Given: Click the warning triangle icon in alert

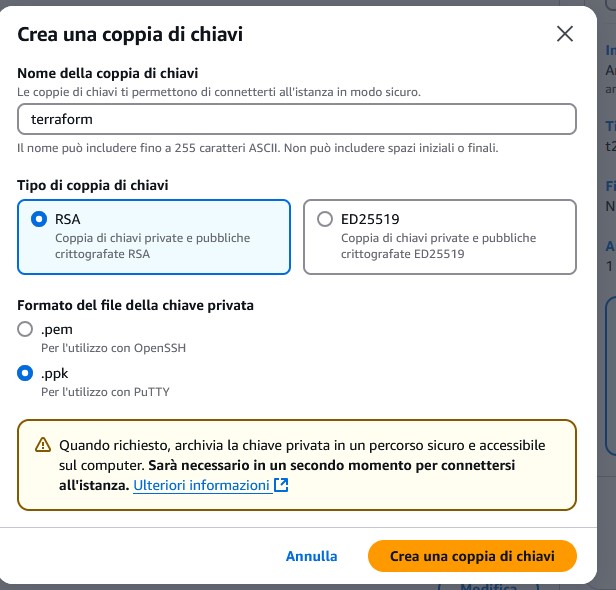Looking at the screenshot, I should tap(43, 445).
